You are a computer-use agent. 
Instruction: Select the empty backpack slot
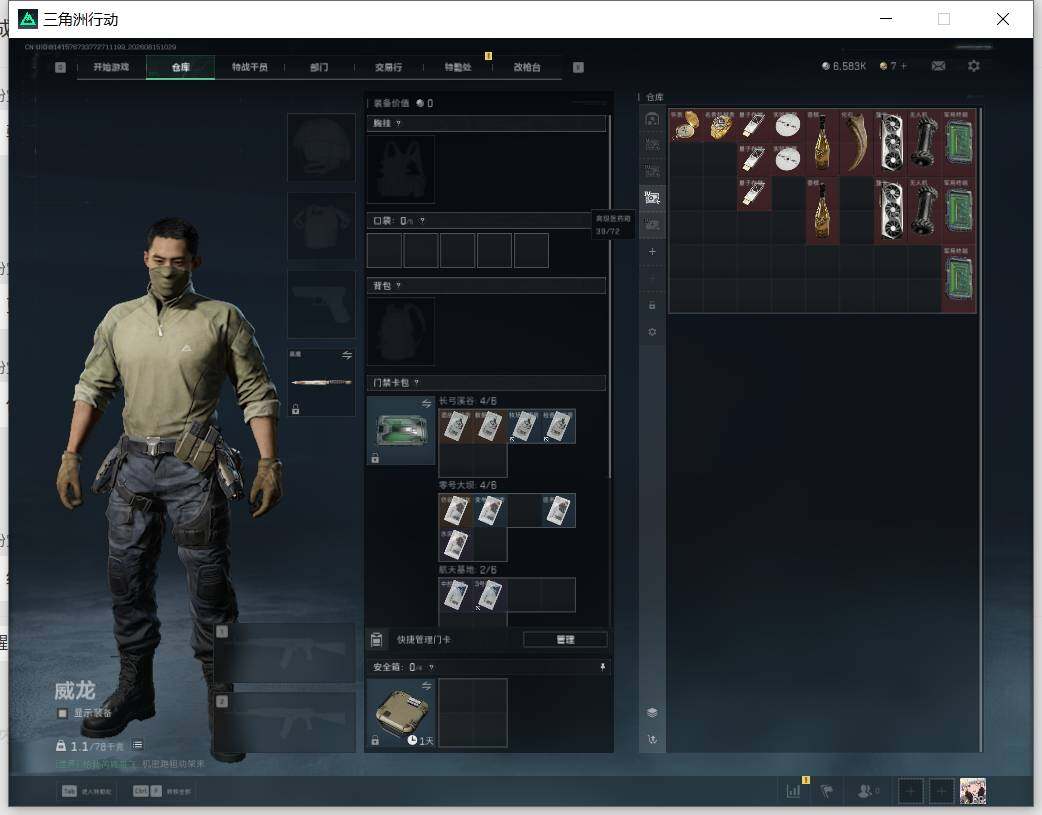pyautogui.click(x=401, y=332)
